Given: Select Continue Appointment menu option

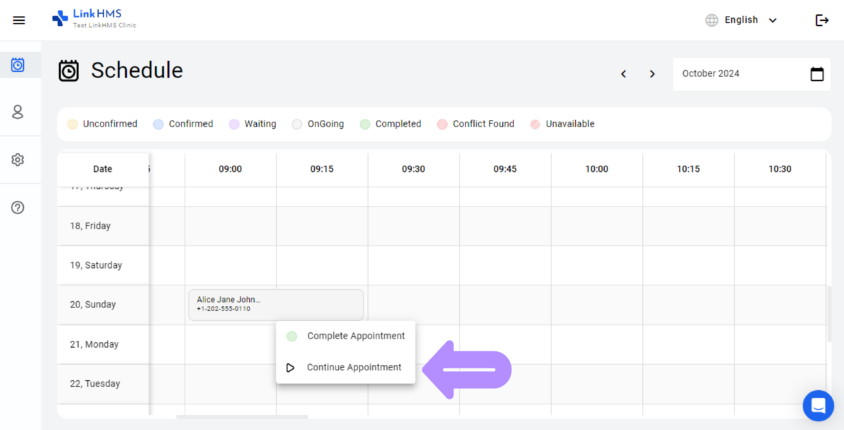Looking at the screenshot, I should [x=353, y=367].
